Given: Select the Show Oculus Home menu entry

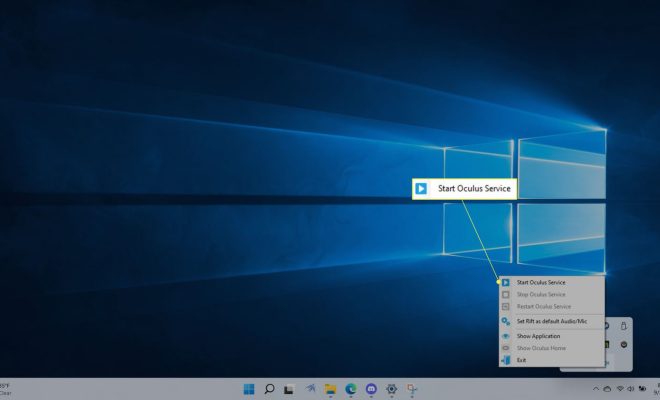Looking at the screenshot, I should (551, 348).
